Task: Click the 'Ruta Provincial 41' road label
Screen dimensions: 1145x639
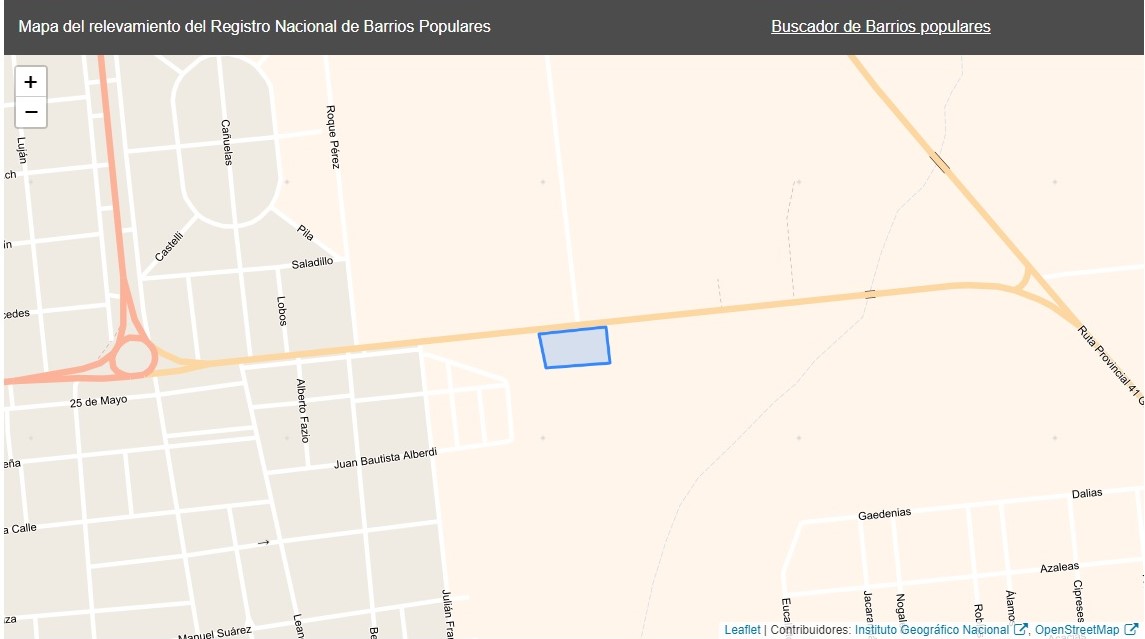Action: 1108,363
